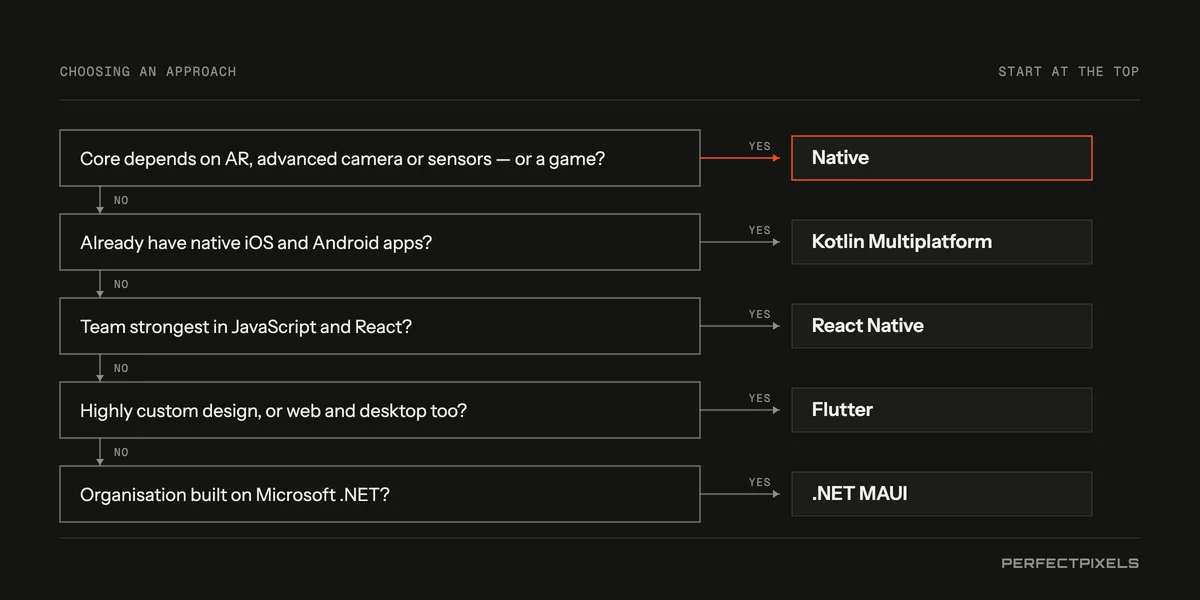Select the .NET MAUI result box
This screenshot has height=600, width=1200.
pos(942,494)
